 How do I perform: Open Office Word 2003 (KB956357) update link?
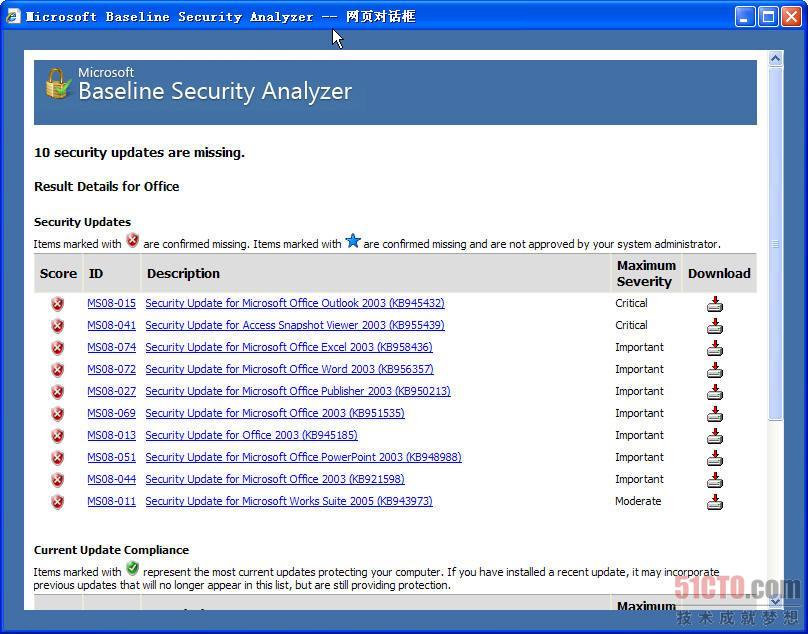tap(289, 370)
